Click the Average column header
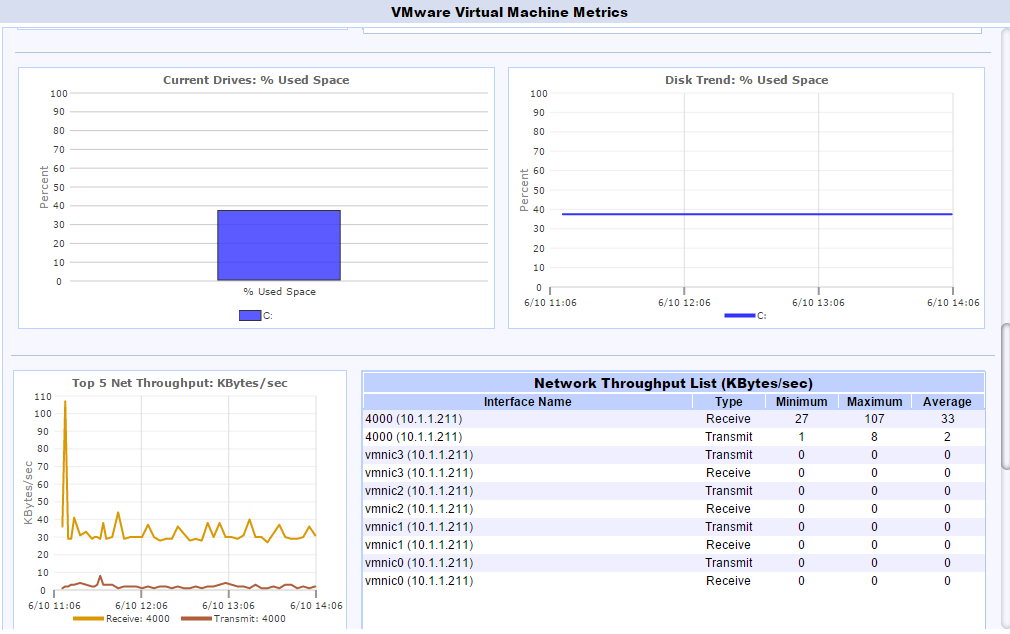The height and width of the screenshot is (634, 1010). (x=947, y=401)
